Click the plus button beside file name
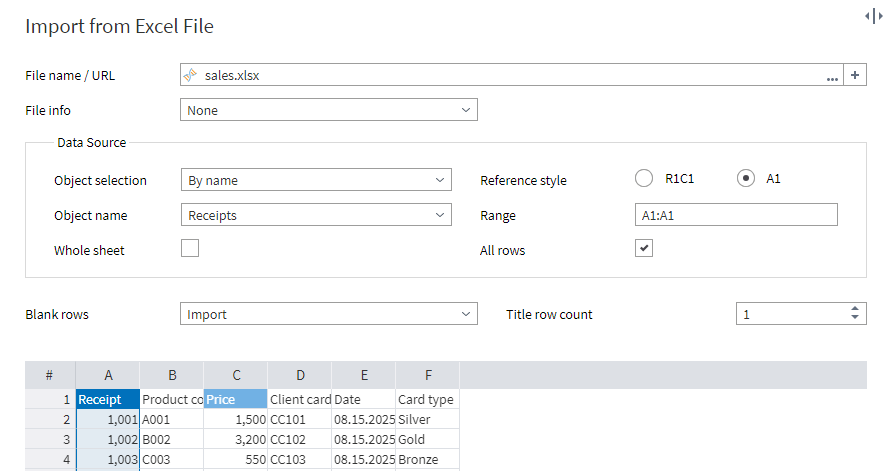 856,75
